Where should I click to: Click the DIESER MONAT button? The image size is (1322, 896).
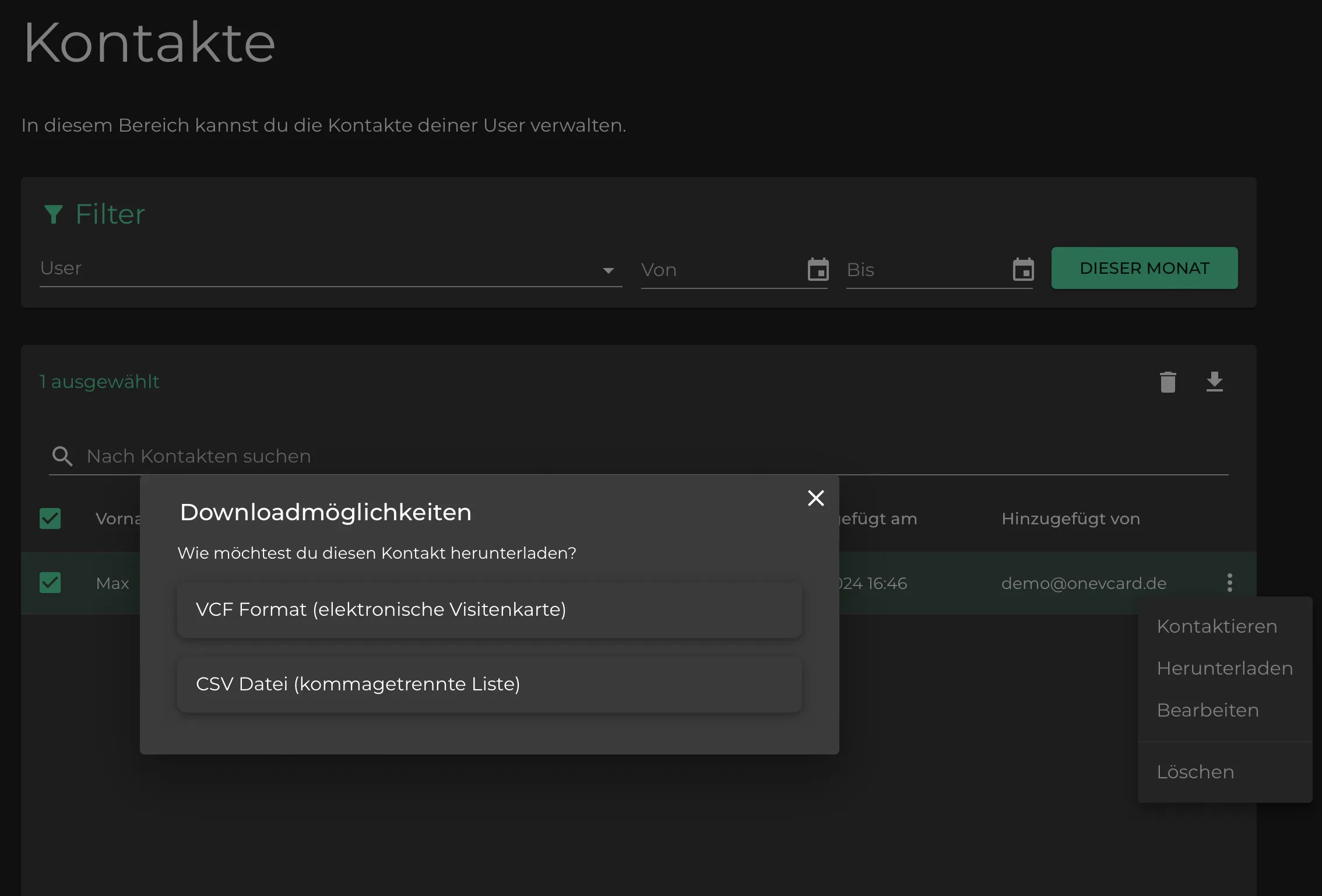(x=1144, y=268)
